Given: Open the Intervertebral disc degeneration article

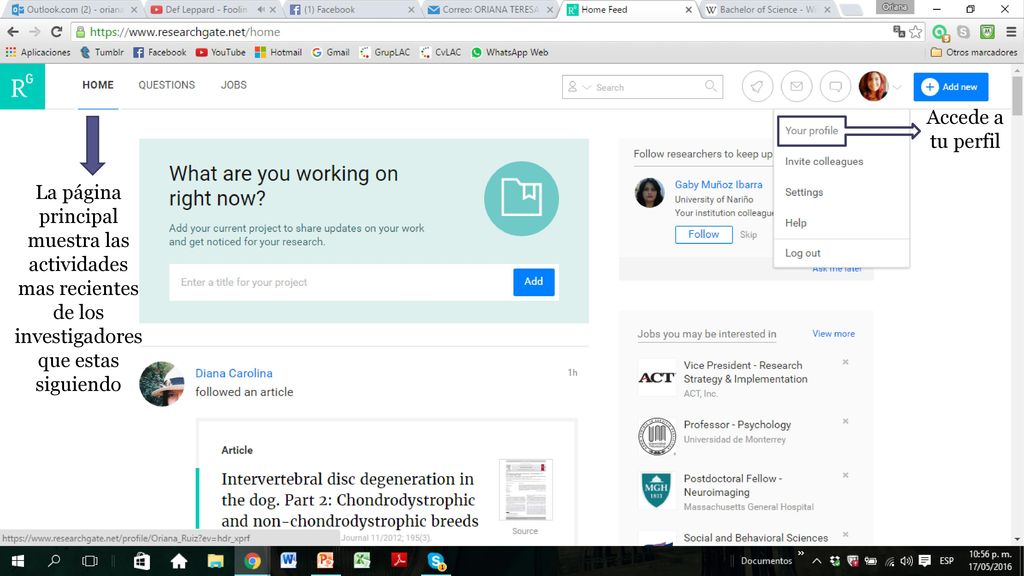Looking at the screenshot, I should 349,500.
